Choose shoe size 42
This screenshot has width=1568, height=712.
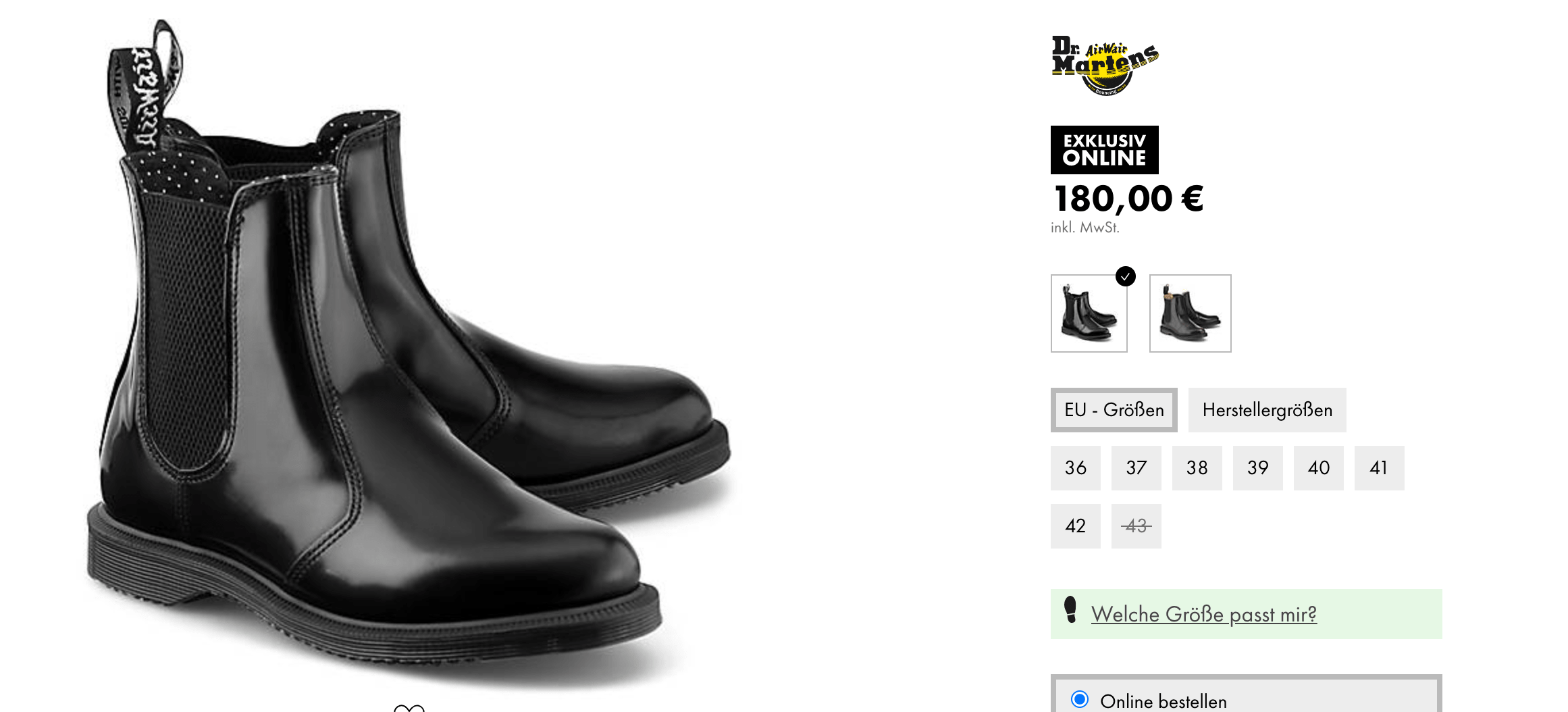(1076, 526)
